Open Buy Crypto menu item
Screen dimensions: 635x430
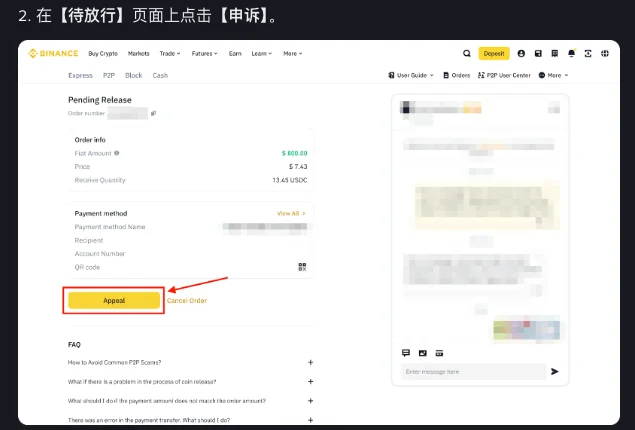click(103, 53)
